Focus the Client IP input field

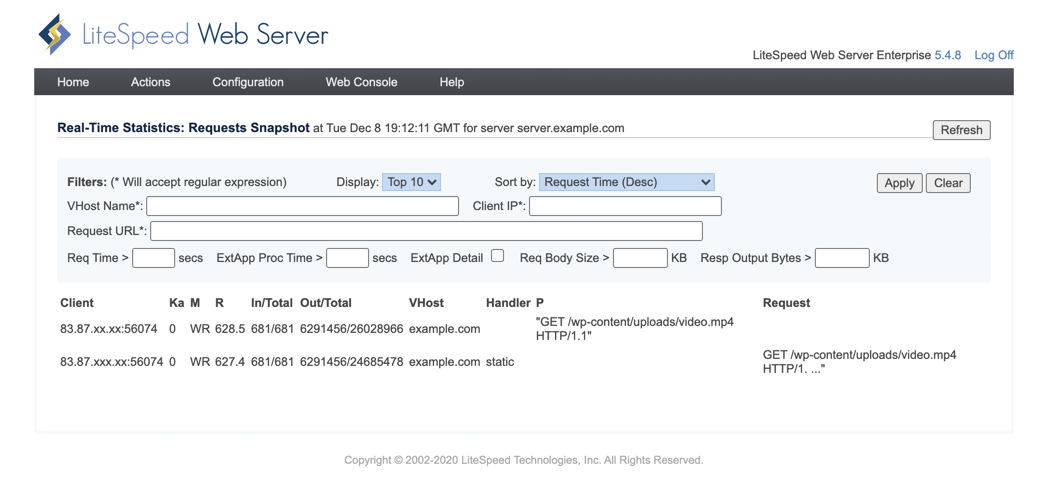point(625,206)
